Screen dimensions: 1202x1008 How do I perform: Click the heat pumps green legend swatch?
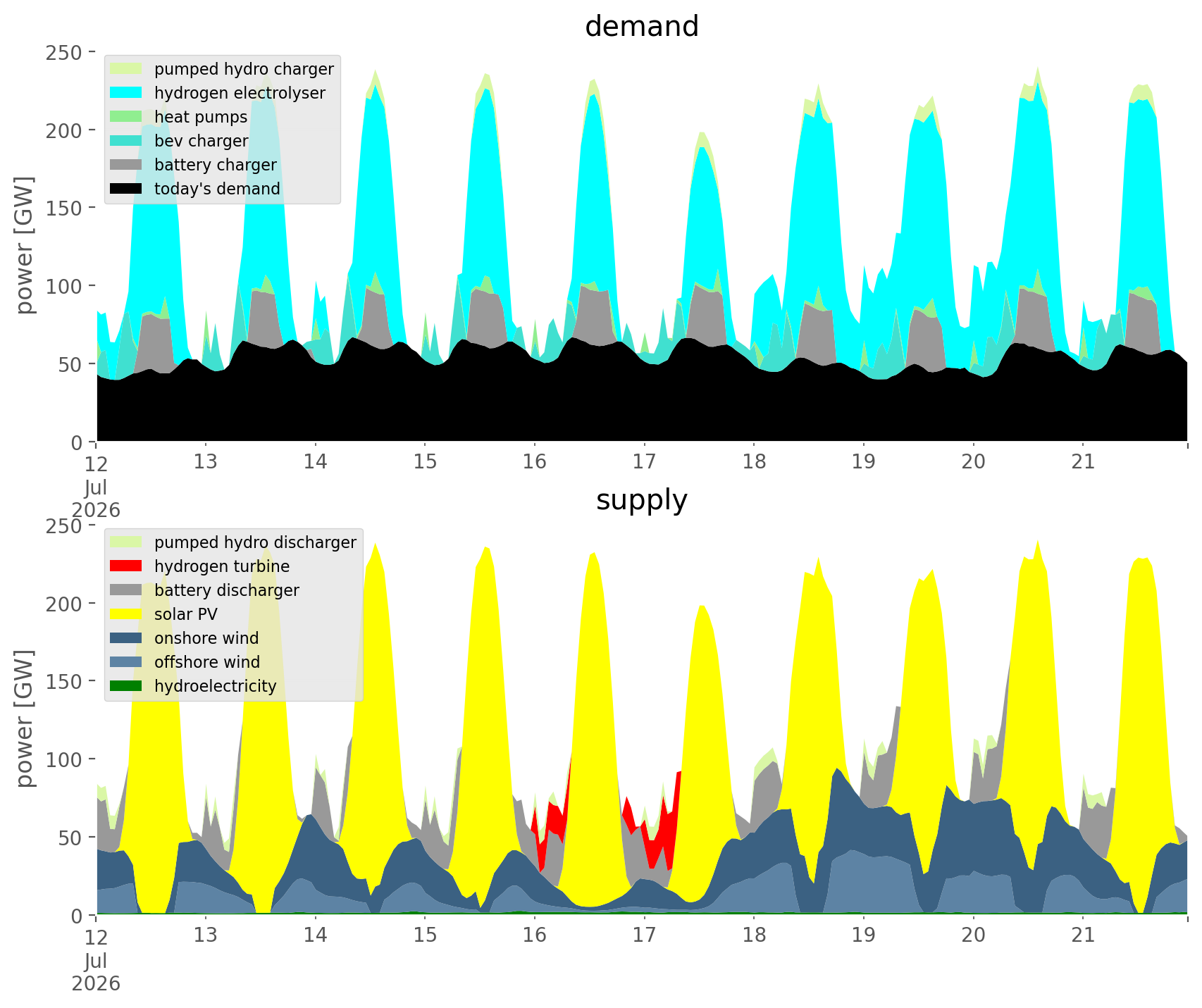(127, 117)
